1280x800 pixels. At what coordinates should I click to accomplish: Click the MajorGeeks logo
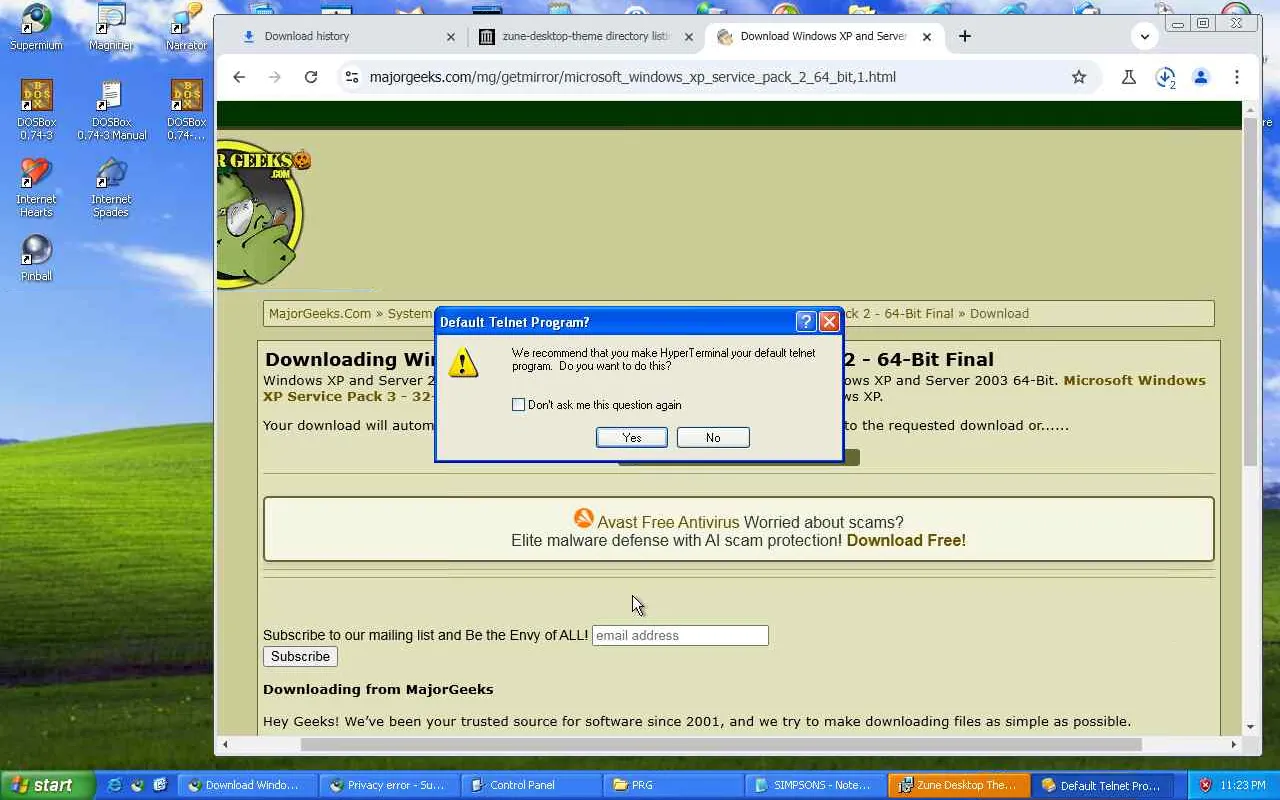tap(262, 215)
